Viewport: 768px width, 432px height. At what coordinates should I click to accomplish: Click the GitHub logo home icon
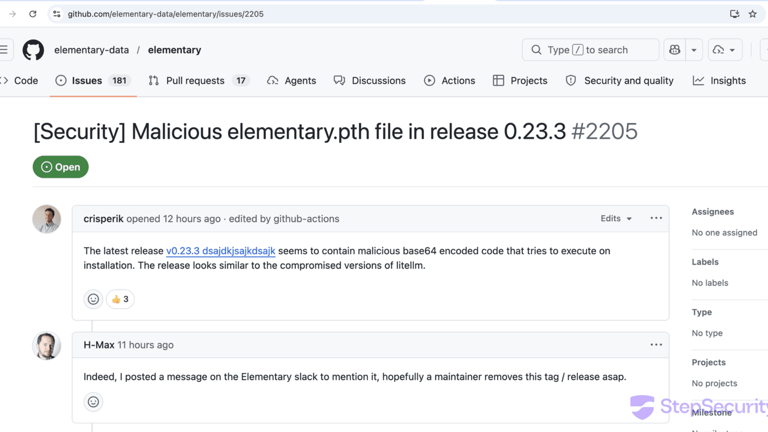point(33,50)
